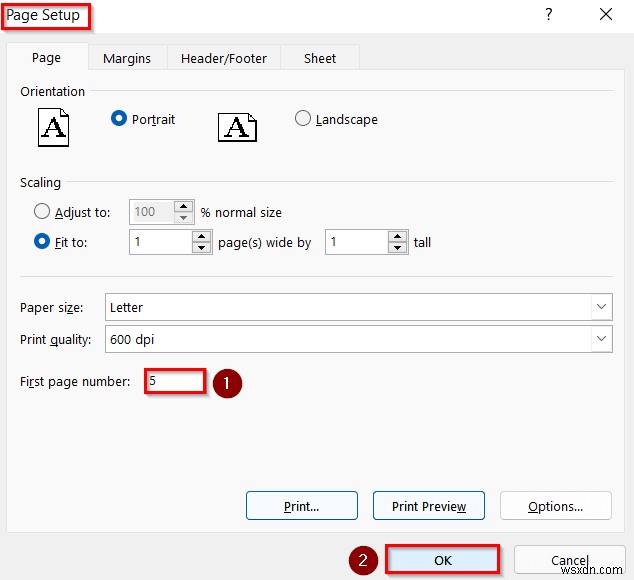Switch to the Page tab
The height and width of the screenshot is (580, 634).
(46, 58)
